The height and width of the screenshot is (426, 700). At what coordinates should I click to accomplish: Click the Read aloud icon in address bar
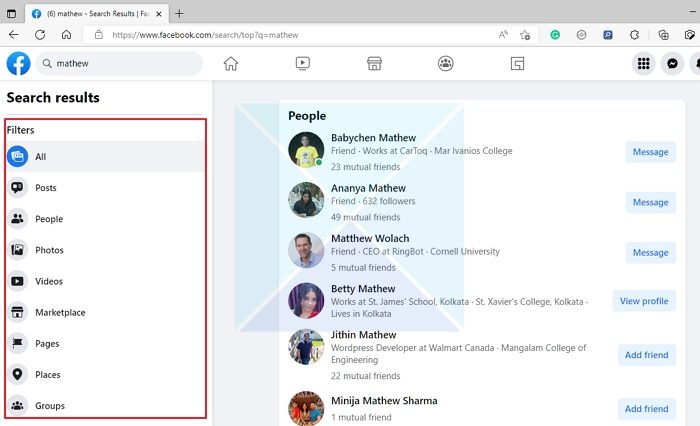point(503,35)
